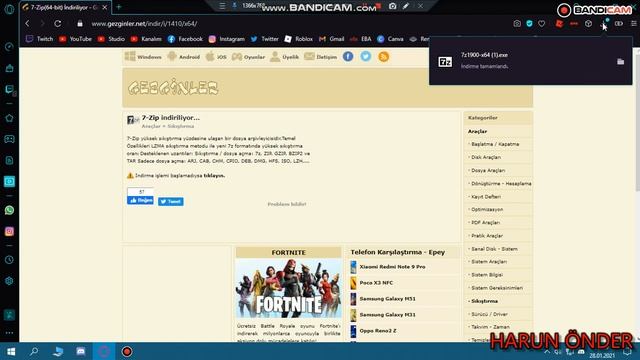
Task: Open the iOS site menu
Action: pos(216,57)
